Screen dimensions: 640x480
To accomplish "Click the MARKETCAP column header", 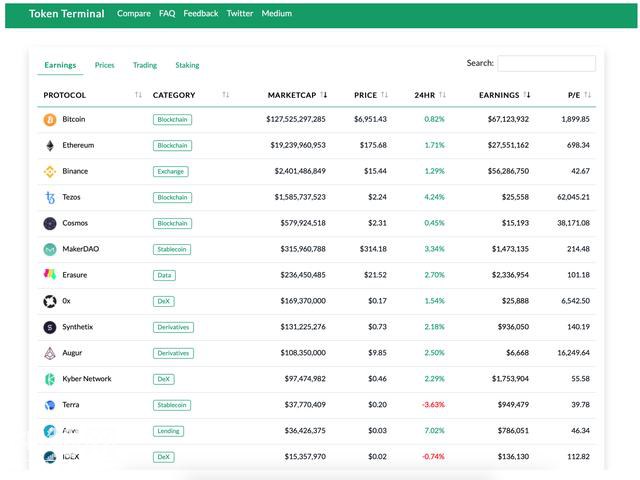I will 292,95.
